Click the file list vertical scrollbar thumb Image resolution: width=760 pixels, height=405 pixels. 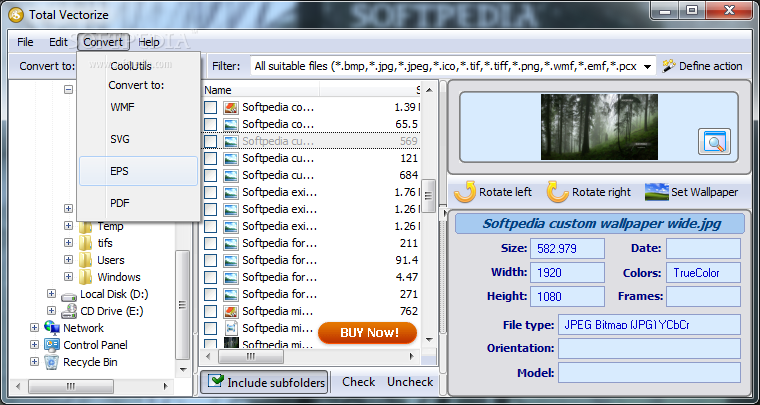(428, 196)
